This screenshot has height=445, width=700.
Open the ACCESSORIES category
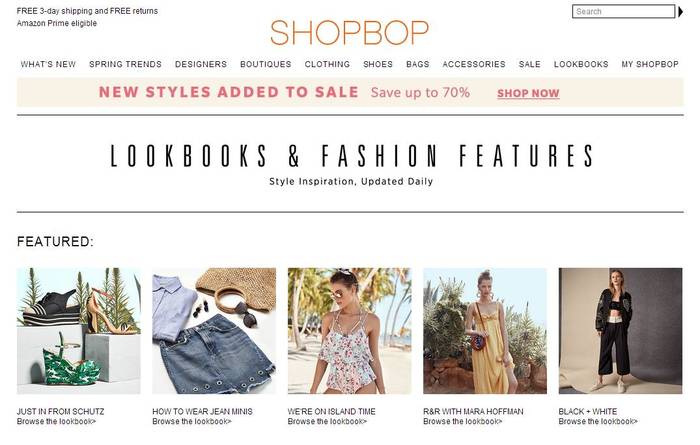pos(474,64)
